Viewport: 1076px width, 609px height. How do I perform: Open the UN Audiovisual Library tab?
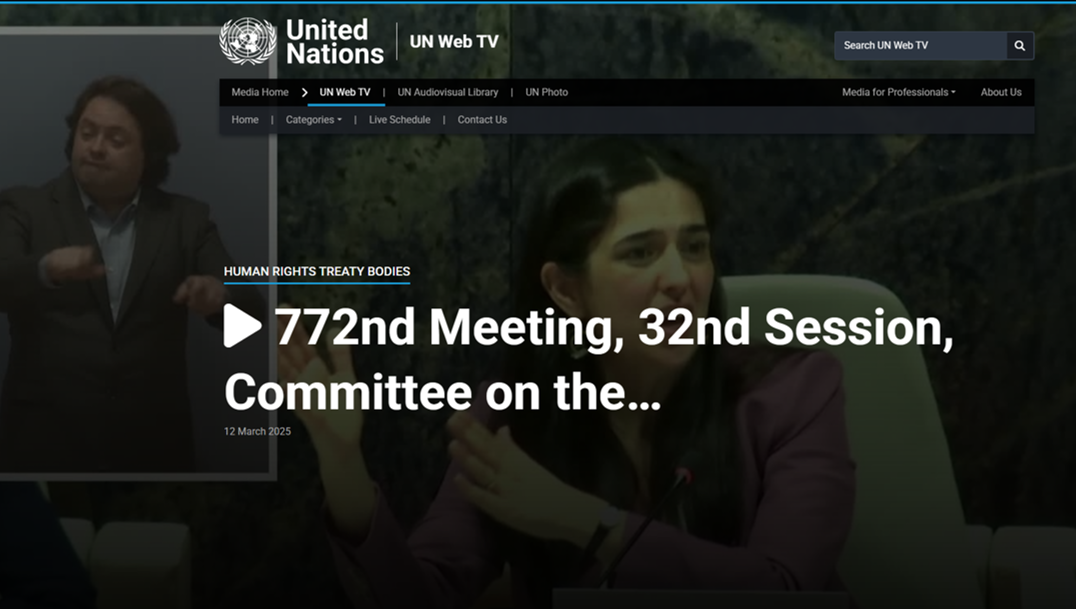pos(447,92)
